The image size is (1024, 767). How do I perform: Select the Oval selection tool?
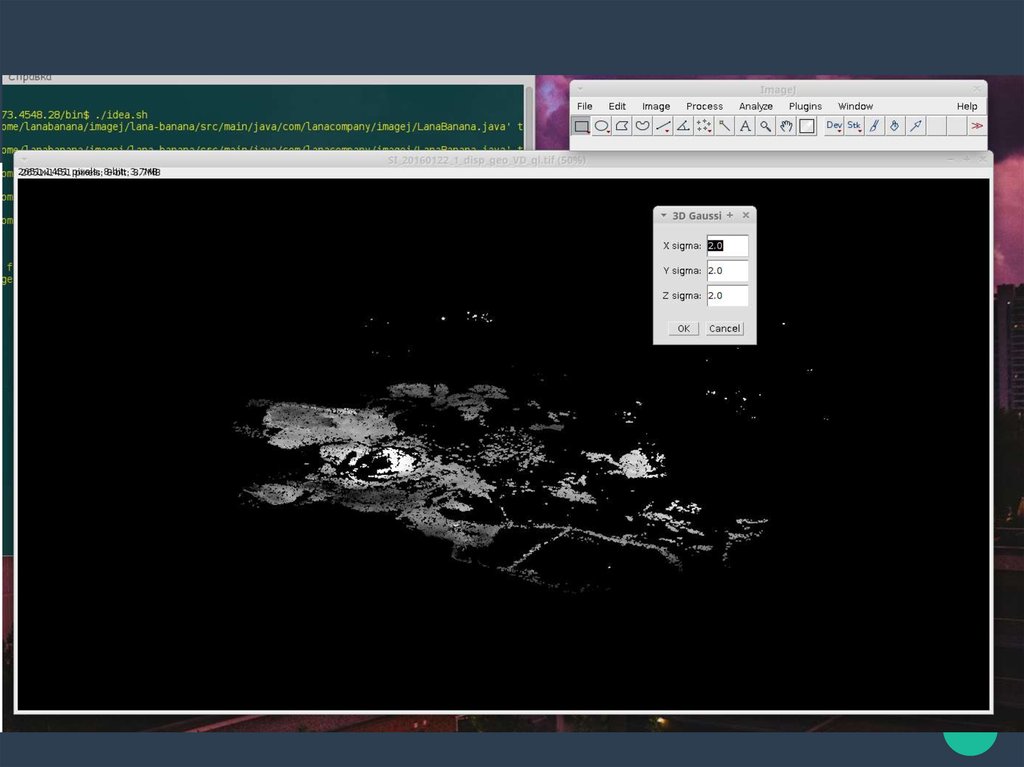click(x=602, y=126)
